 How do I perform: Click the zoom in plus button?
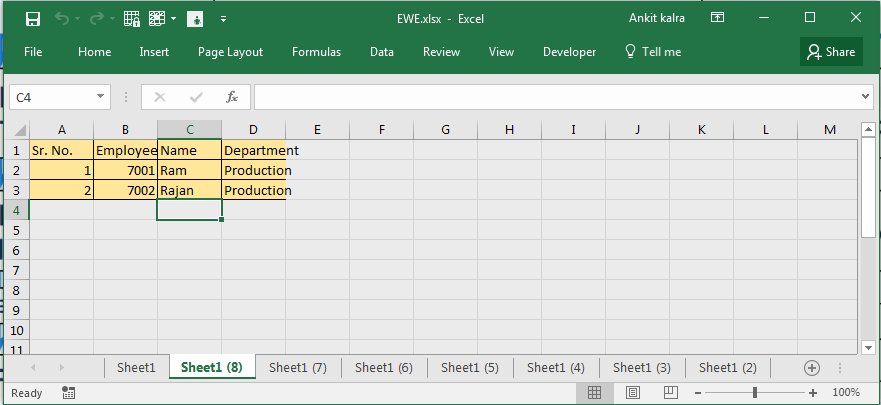[x=813, y=393]
